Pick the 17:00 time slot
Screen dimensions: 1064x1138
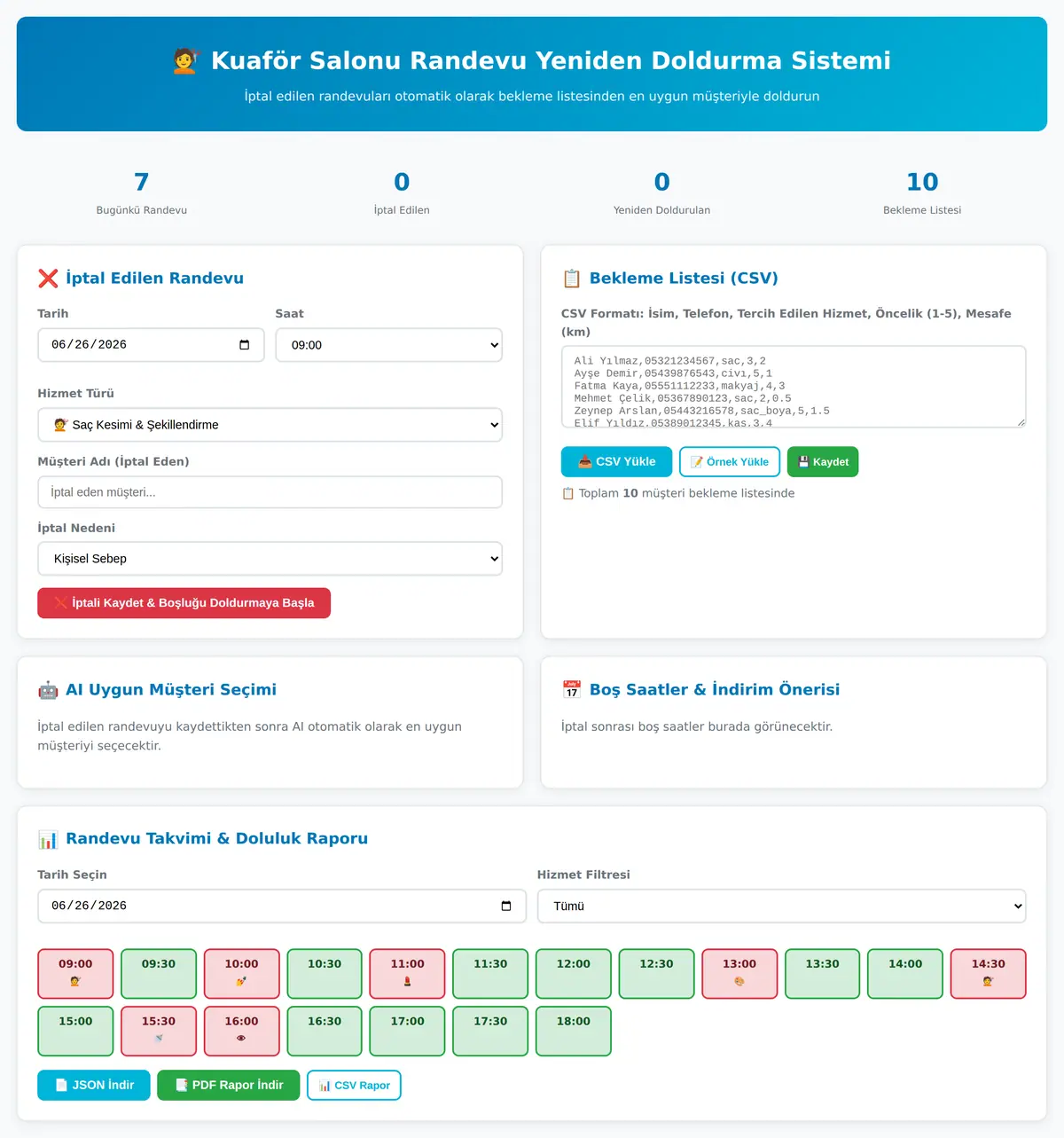tap(408, 1032)
